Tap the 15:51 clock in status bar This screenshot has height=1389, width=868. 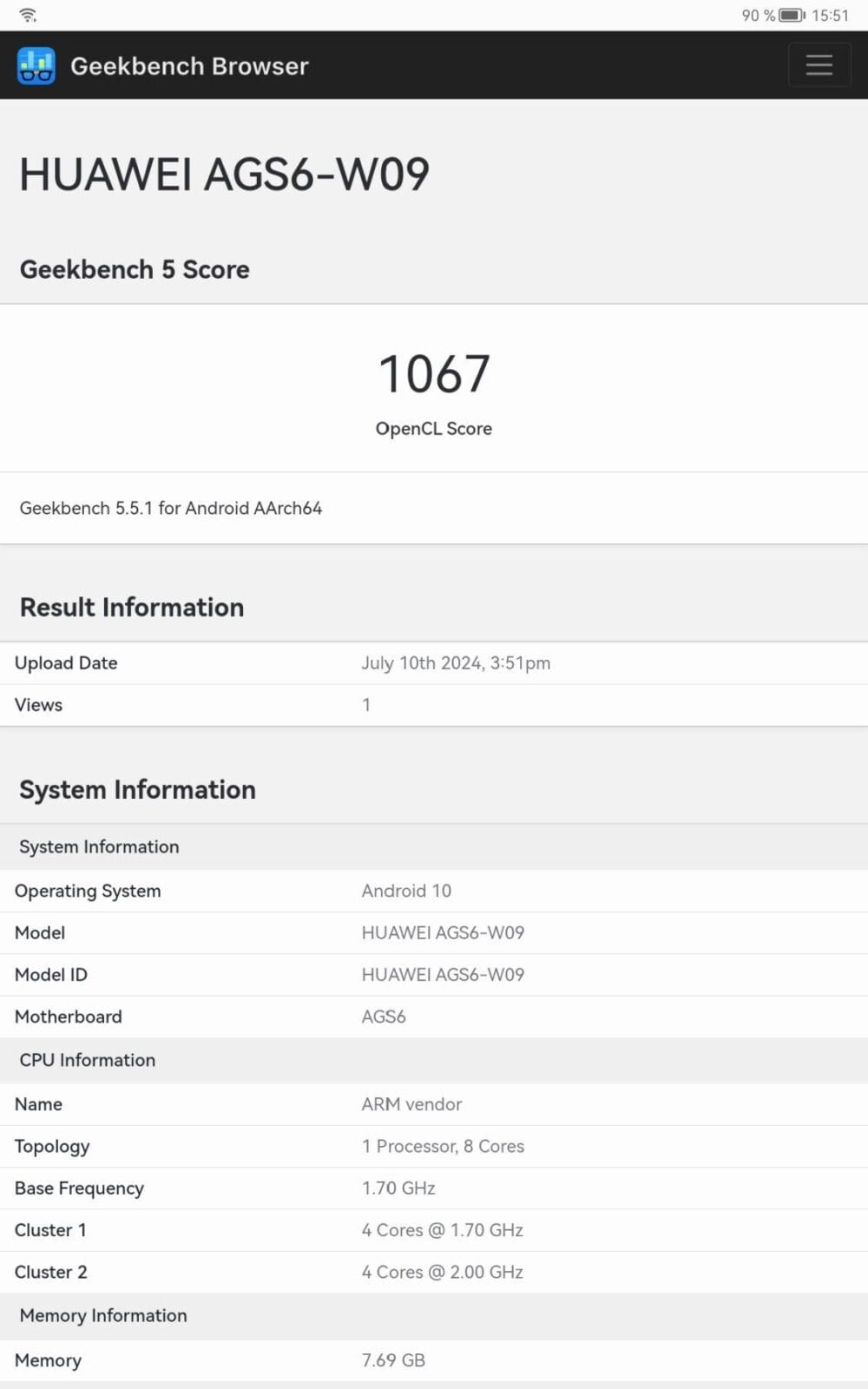pyautogui.click(x=830, y=16)
